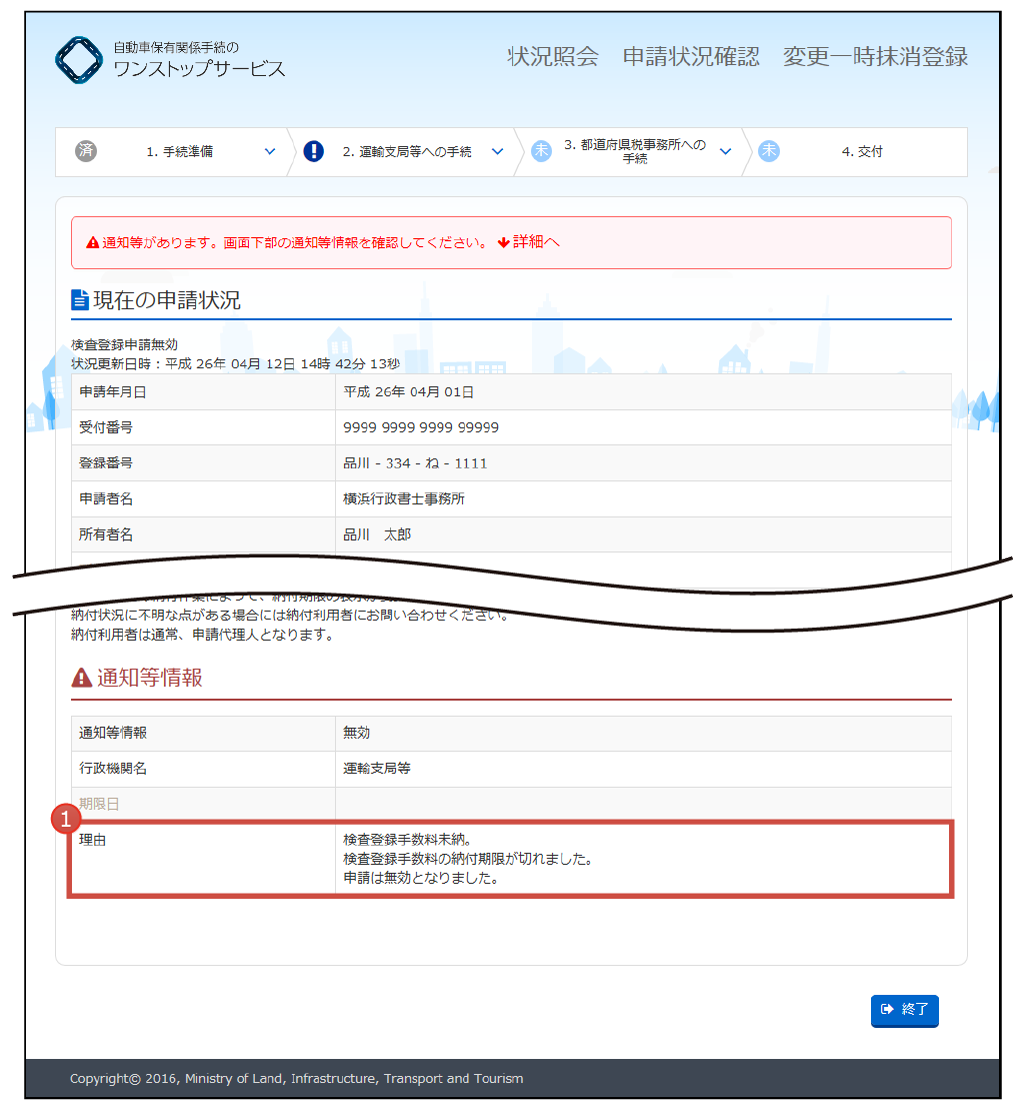Click the 受付番号 value 9999 9999 9999 99999
1024x1105 pixels.
click(421, 428)
